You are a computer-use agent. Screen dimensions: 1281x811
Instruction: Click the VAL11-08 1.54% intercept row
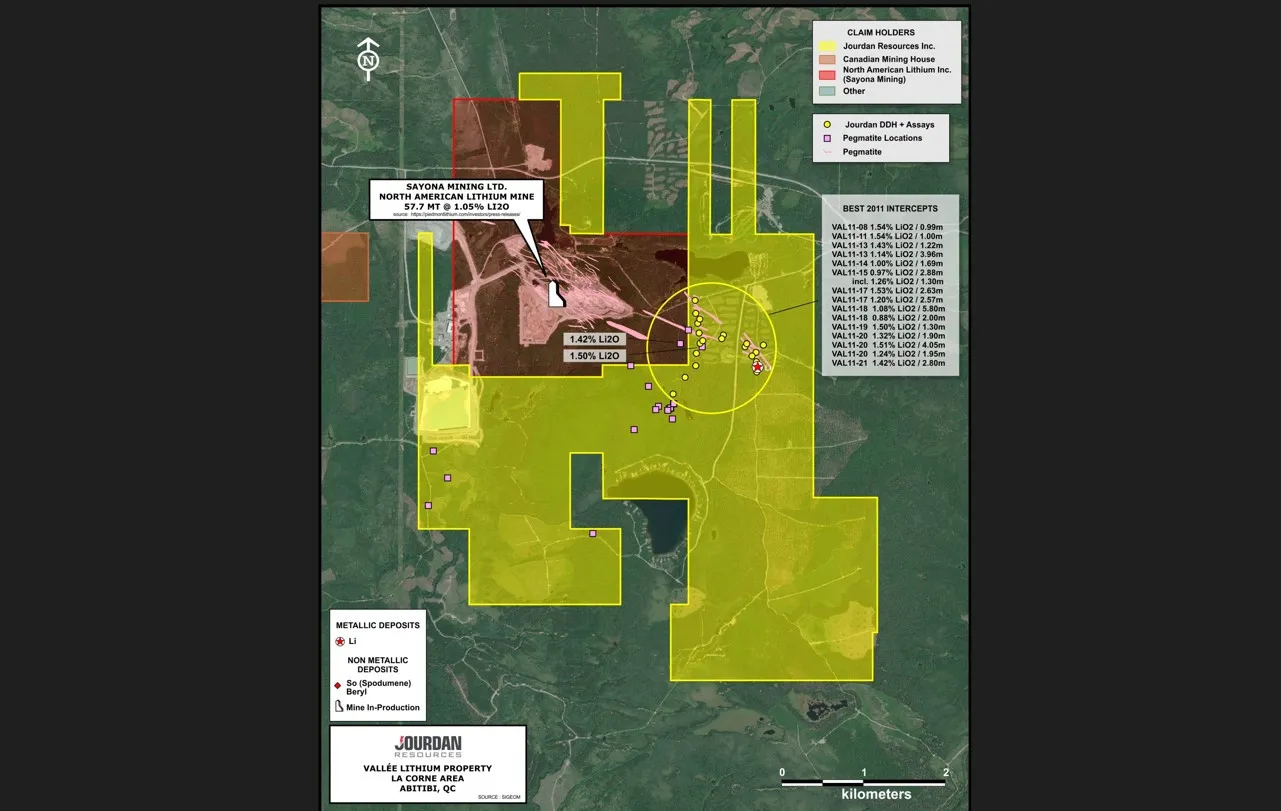click(889, 227)
